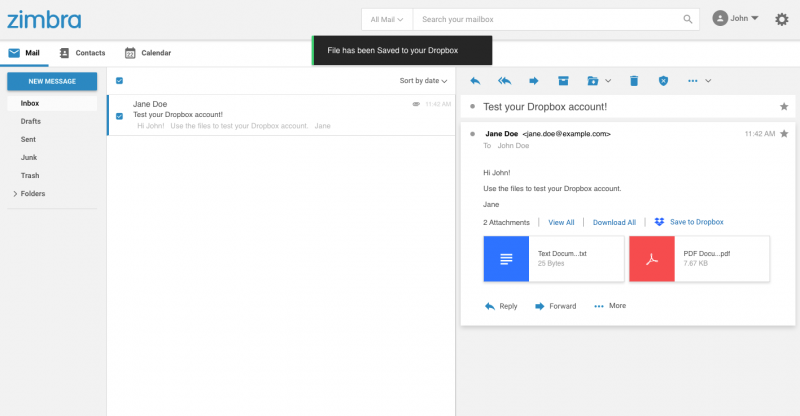Viewport: 800px width, 416px height.
Task: Toggle the read status dot beside Jane Doe
Action: [472, 134]
